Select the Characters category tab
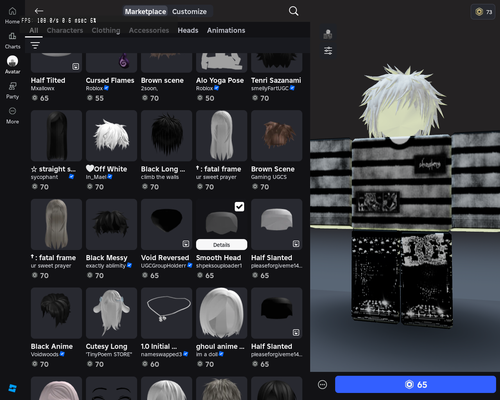Viewport: 500px width, 400px height. click(x=65, y=30)
